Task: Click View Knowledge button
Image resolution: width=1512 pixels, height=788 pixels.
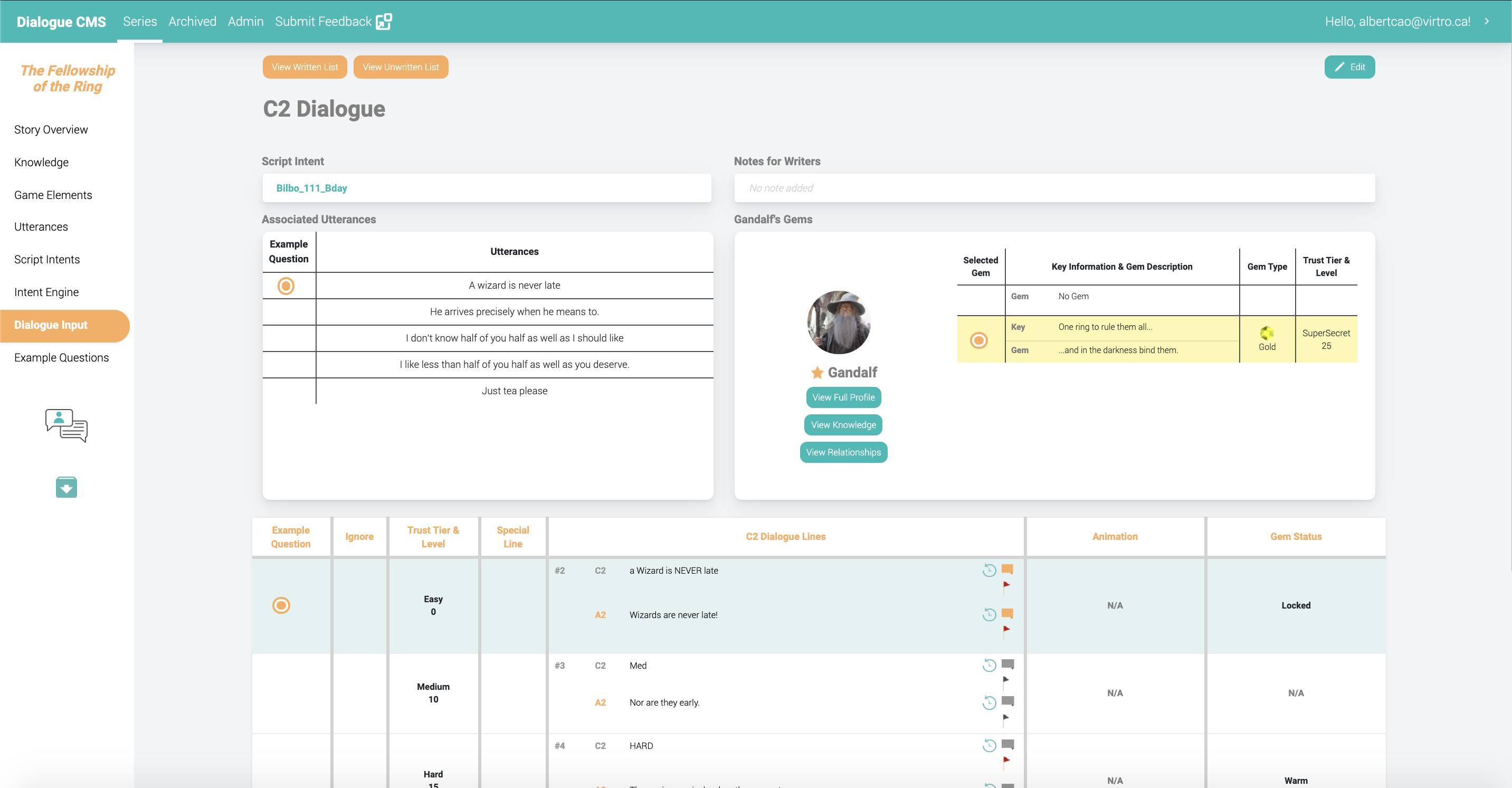Action: coord(843,425)
